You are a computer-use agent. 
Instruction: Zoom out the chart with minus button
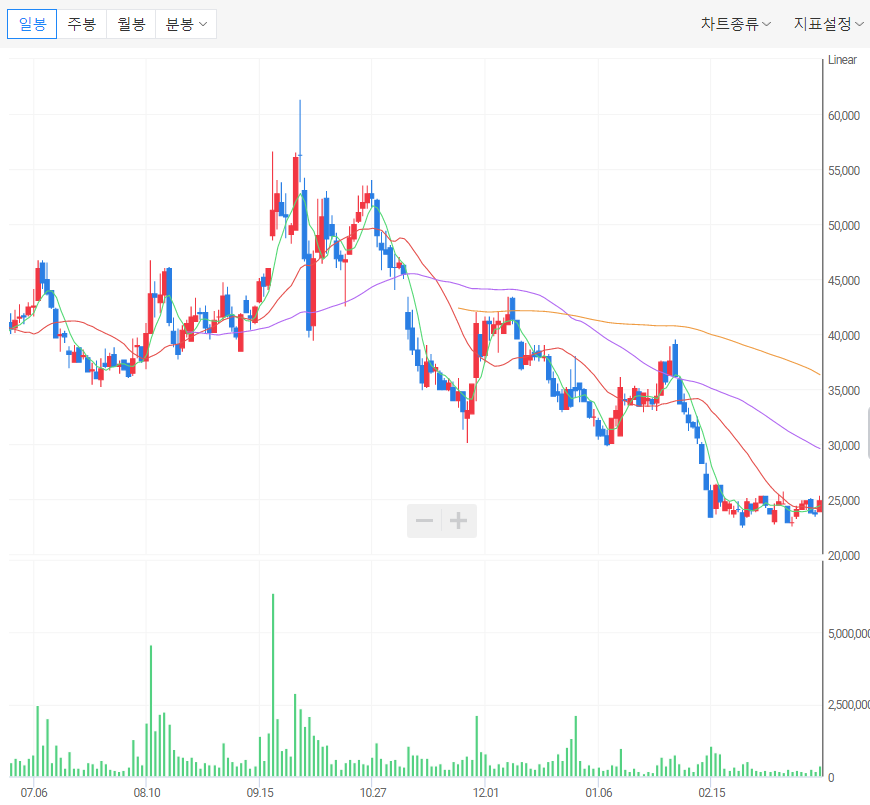[424, 520]
